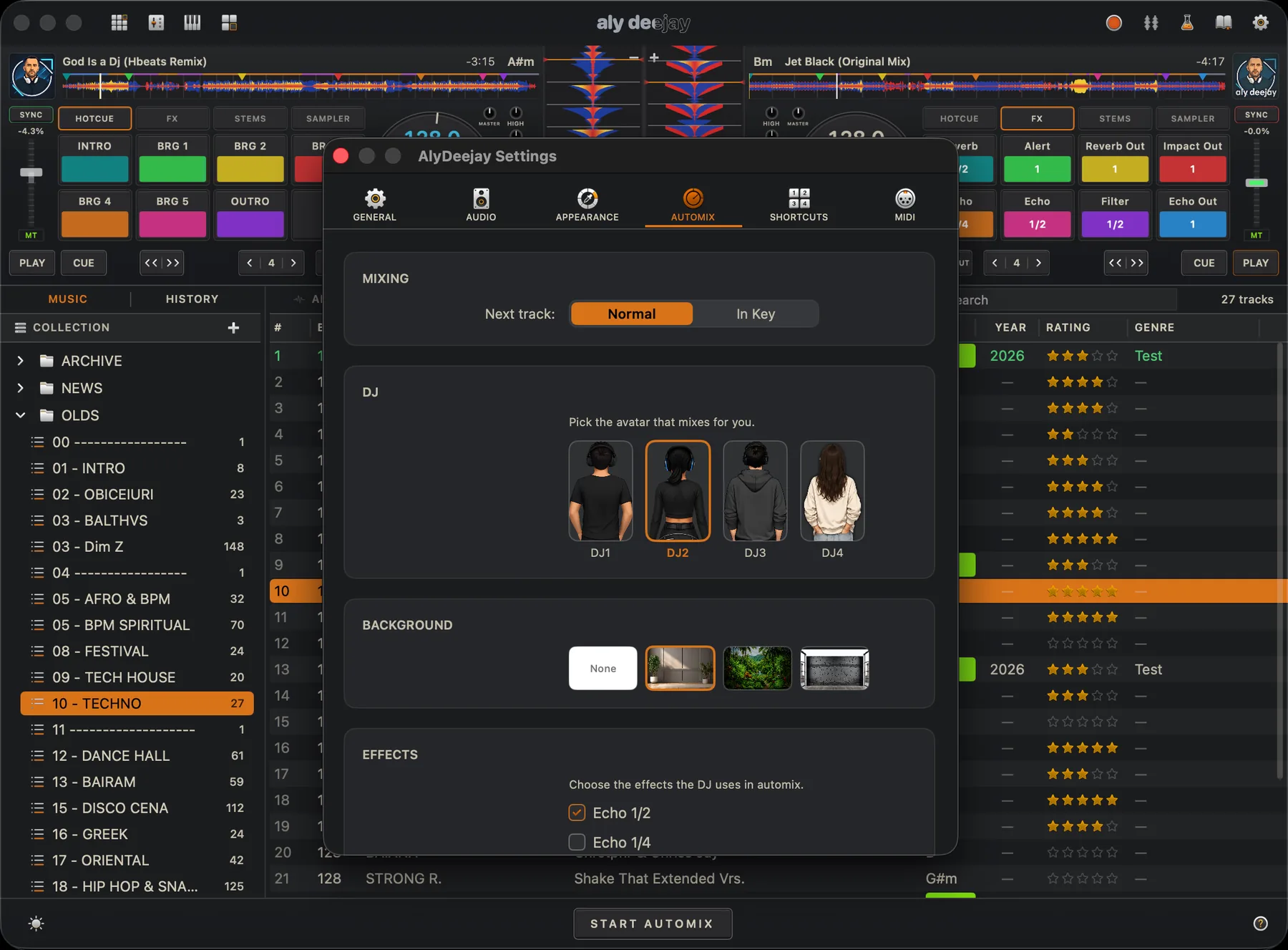This screenshot has height=950, width=1288.
Task: Click START AUTOMIX button
Action: [653, 924]
